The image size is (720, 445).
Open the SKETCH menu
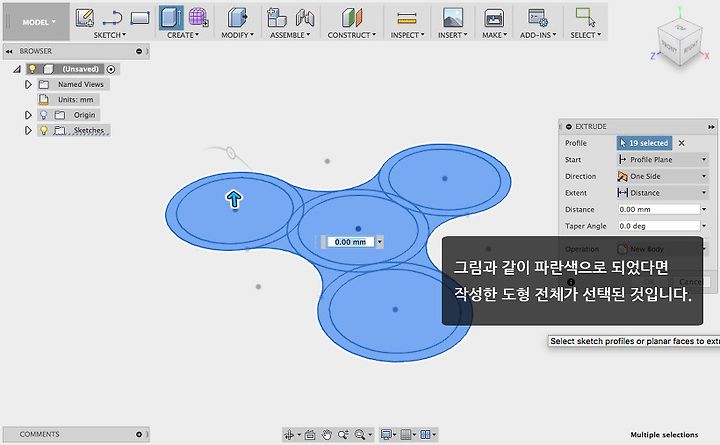point(109,35)
